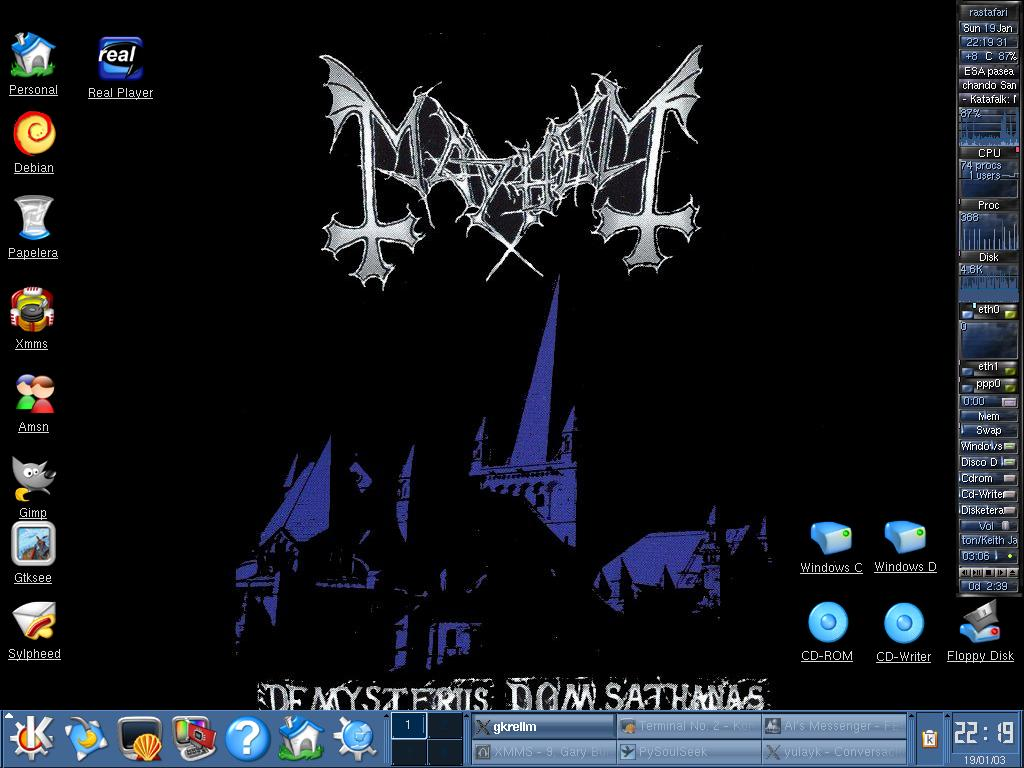Open the CD-ROM desktop icon

tap(827, 622)
